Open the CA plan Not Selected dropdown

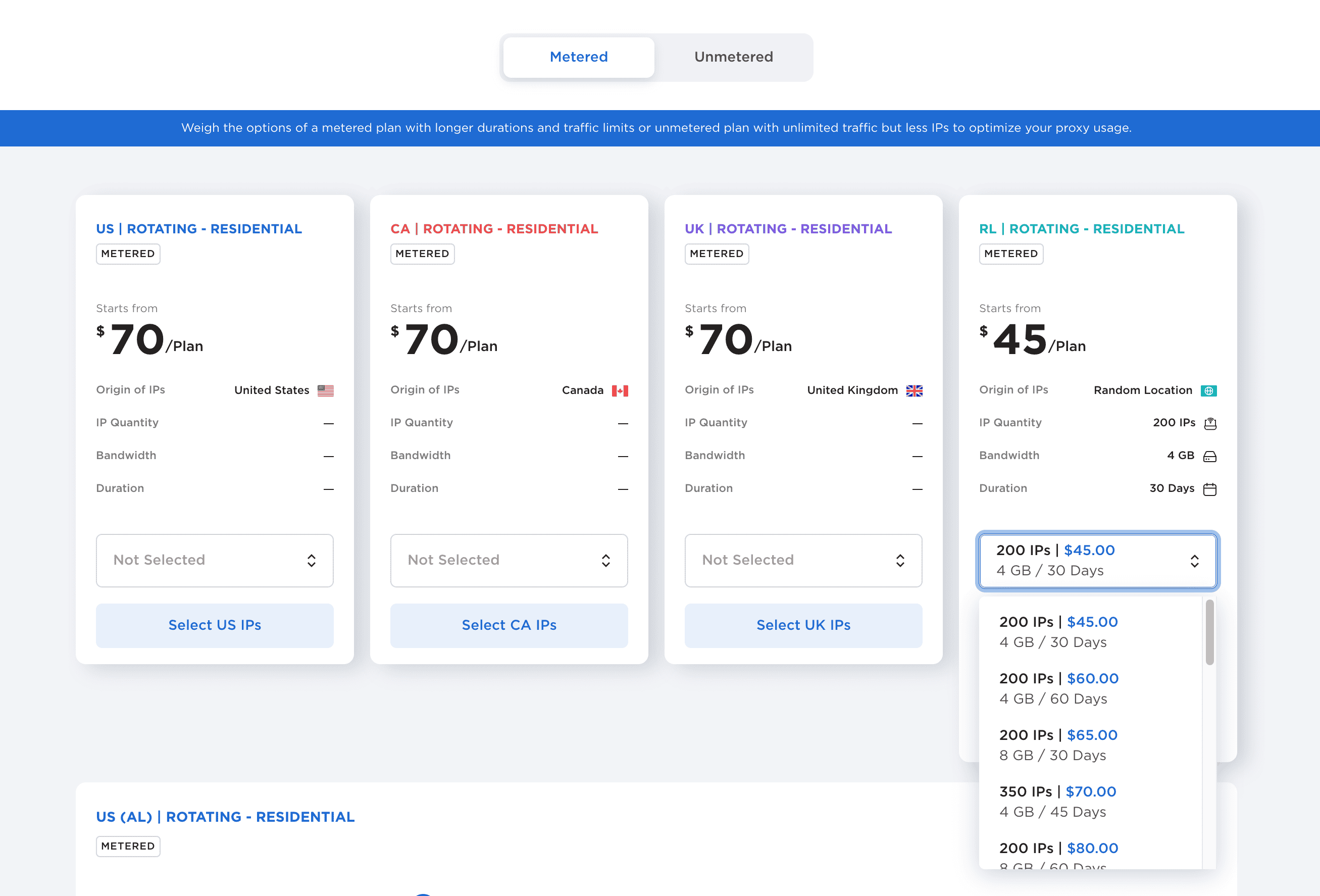(509, 560)
